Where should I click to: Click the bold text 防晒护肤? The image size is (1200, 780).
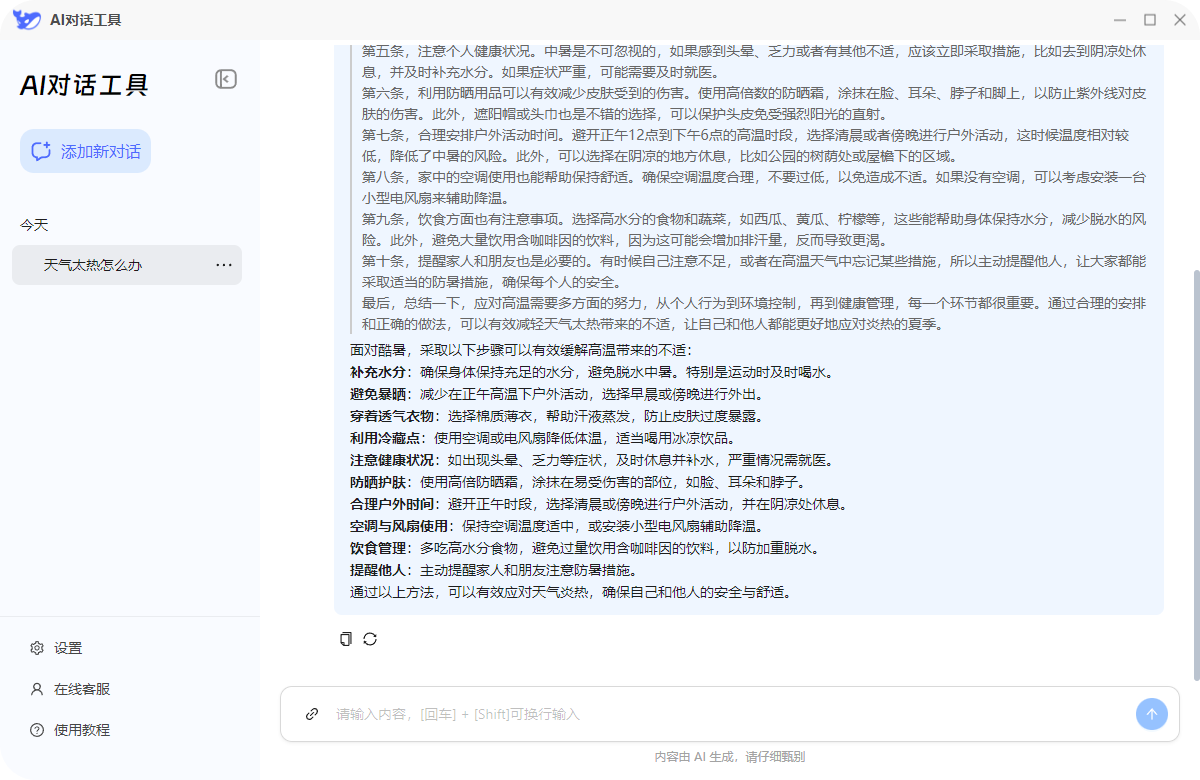coord(378,482)
